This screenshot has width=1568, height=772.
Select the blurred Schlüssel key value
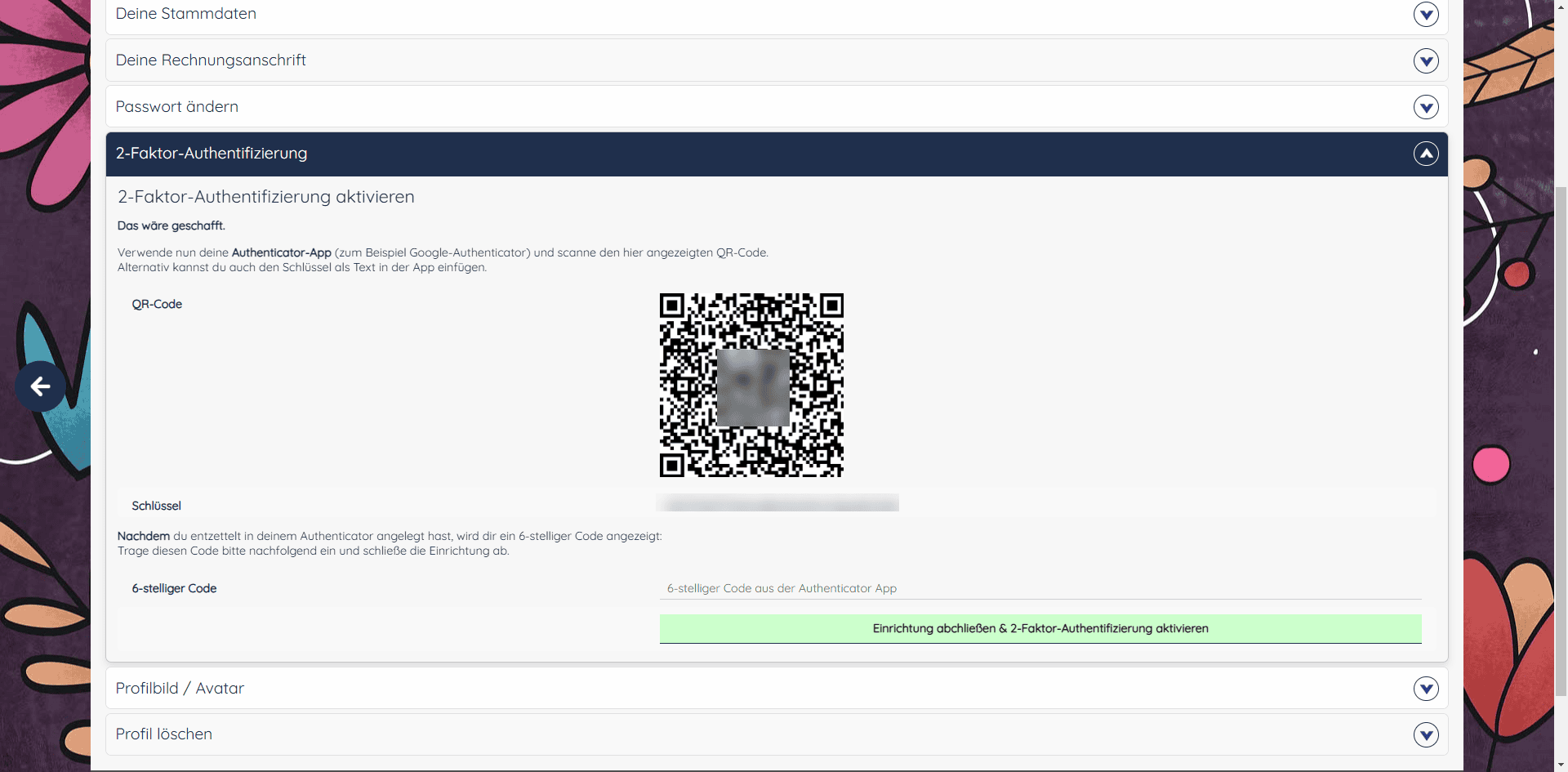pyautogui.click(x=777, y=502)
